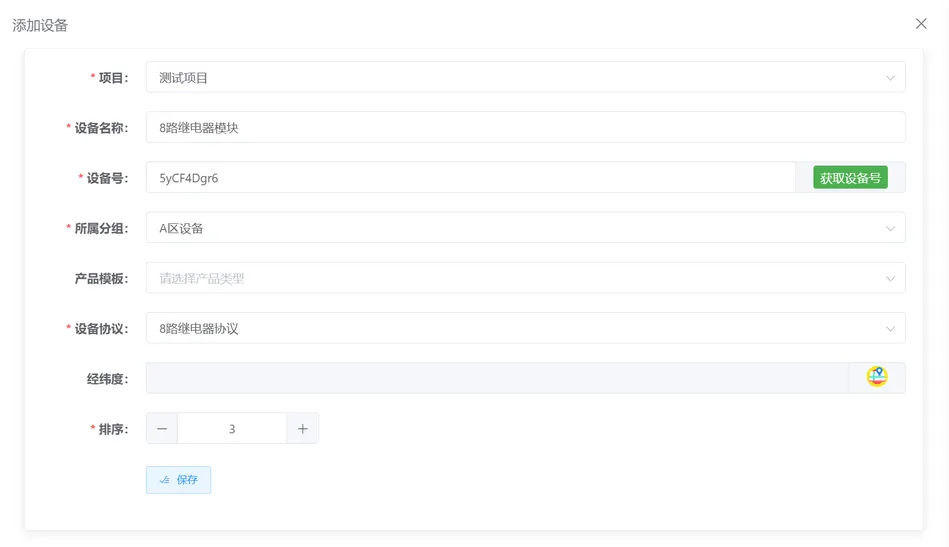Click the chevron arrow of 所属分组 select
Image resolution: width=949 pixels, height=547 pixels.
[x=890, y=229]
